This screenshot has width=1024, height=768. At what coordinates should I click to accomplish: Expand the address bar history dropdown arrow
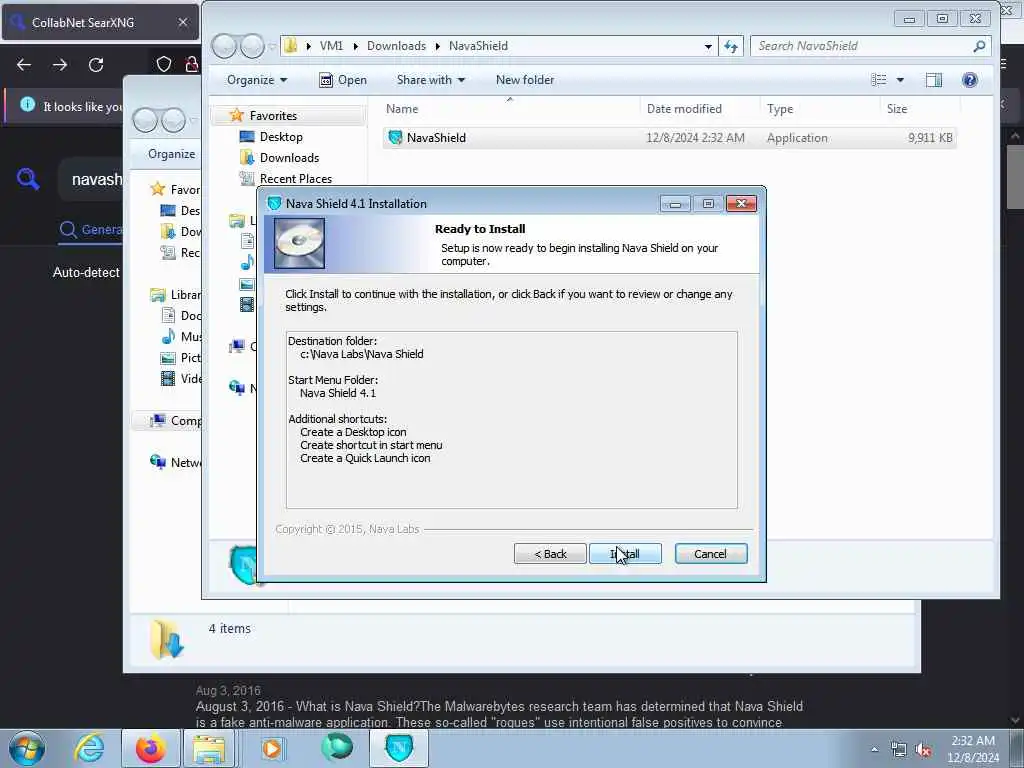pos(708,46)
